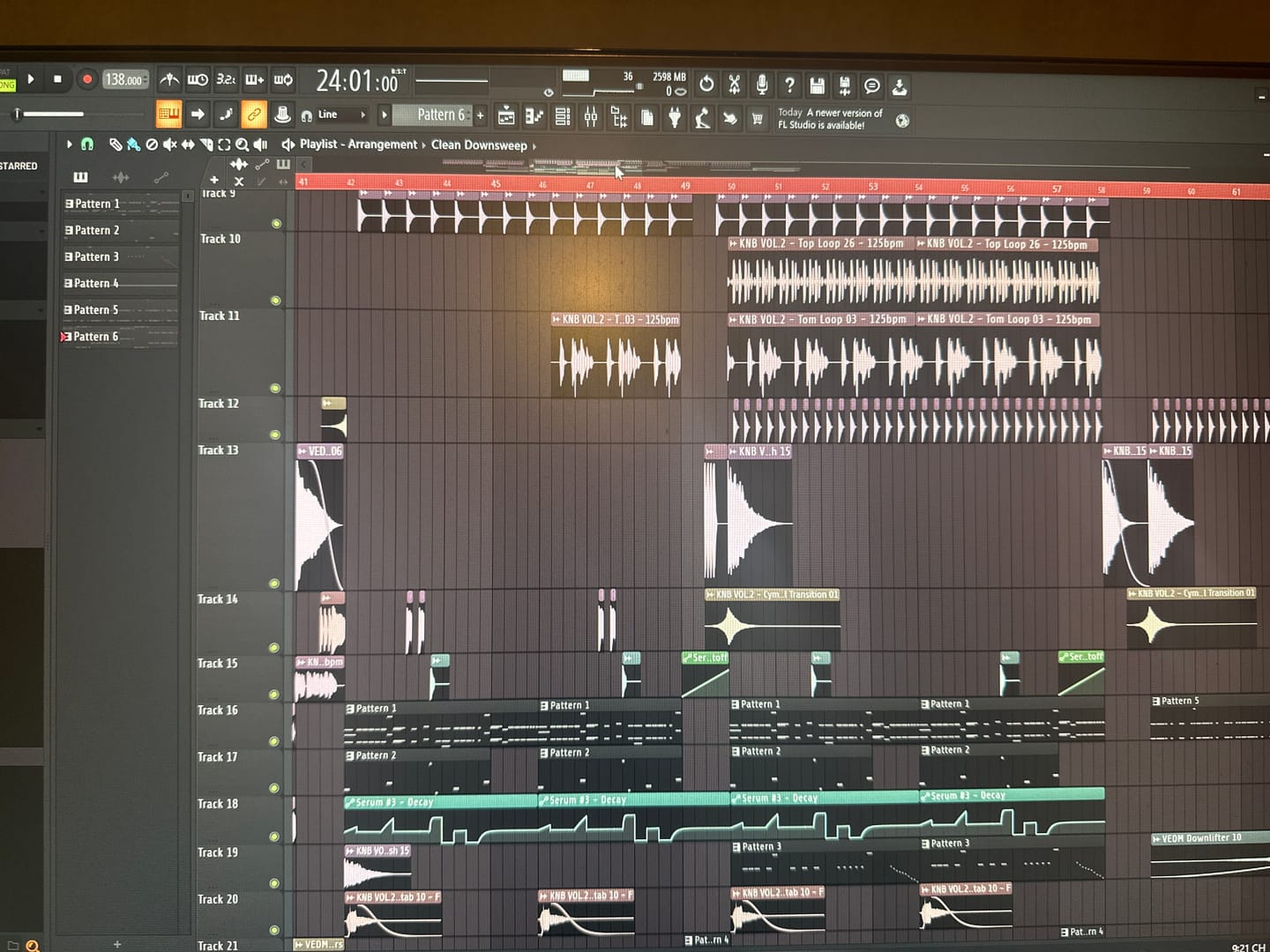Toggle the orange link/multilink controllers button

(x=254, y=114)
